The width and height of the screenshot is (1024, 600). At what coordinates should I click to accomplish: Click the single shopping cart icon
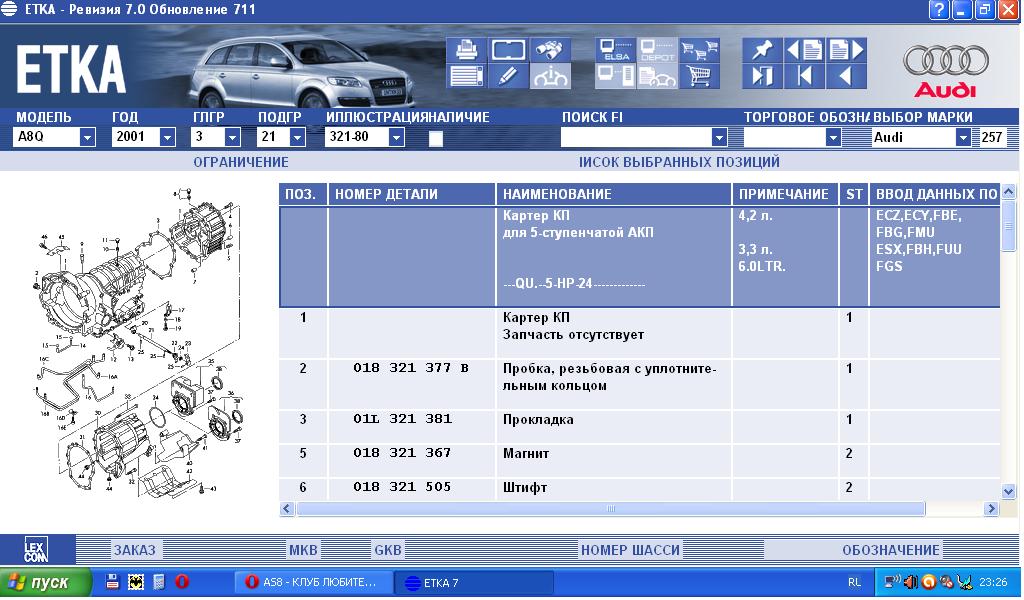coord(699,76)
